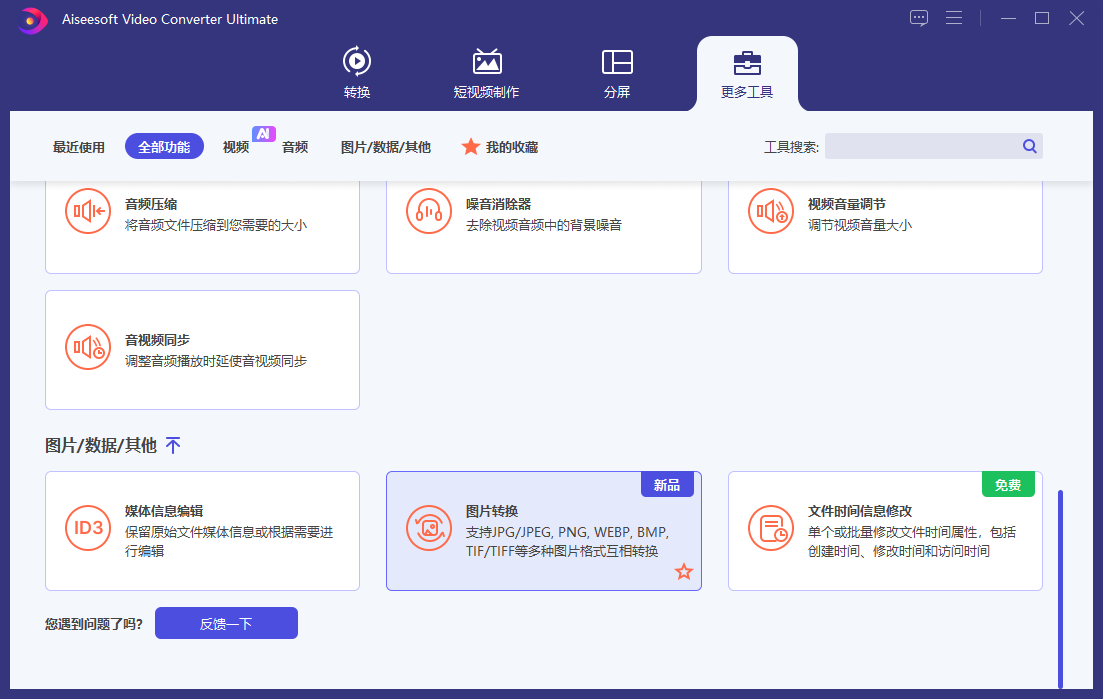Image resolution: width=1103 pixels, height=699 pixels.
Task: Click the hamburger menu icon
Action: (x=954, y=17)
